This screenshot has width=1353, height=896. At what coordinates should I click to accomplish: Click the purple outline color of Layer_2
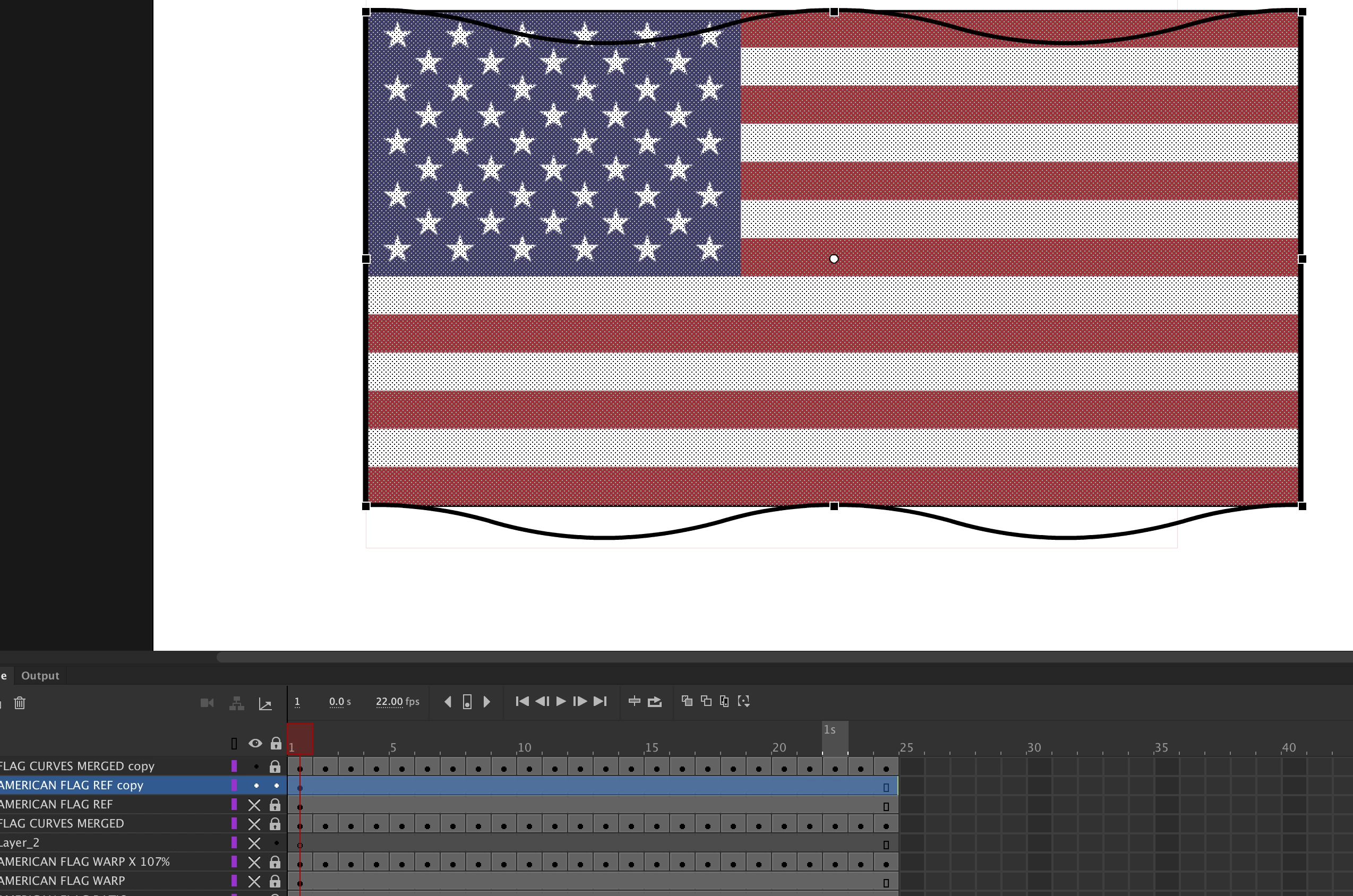[234, 842]
